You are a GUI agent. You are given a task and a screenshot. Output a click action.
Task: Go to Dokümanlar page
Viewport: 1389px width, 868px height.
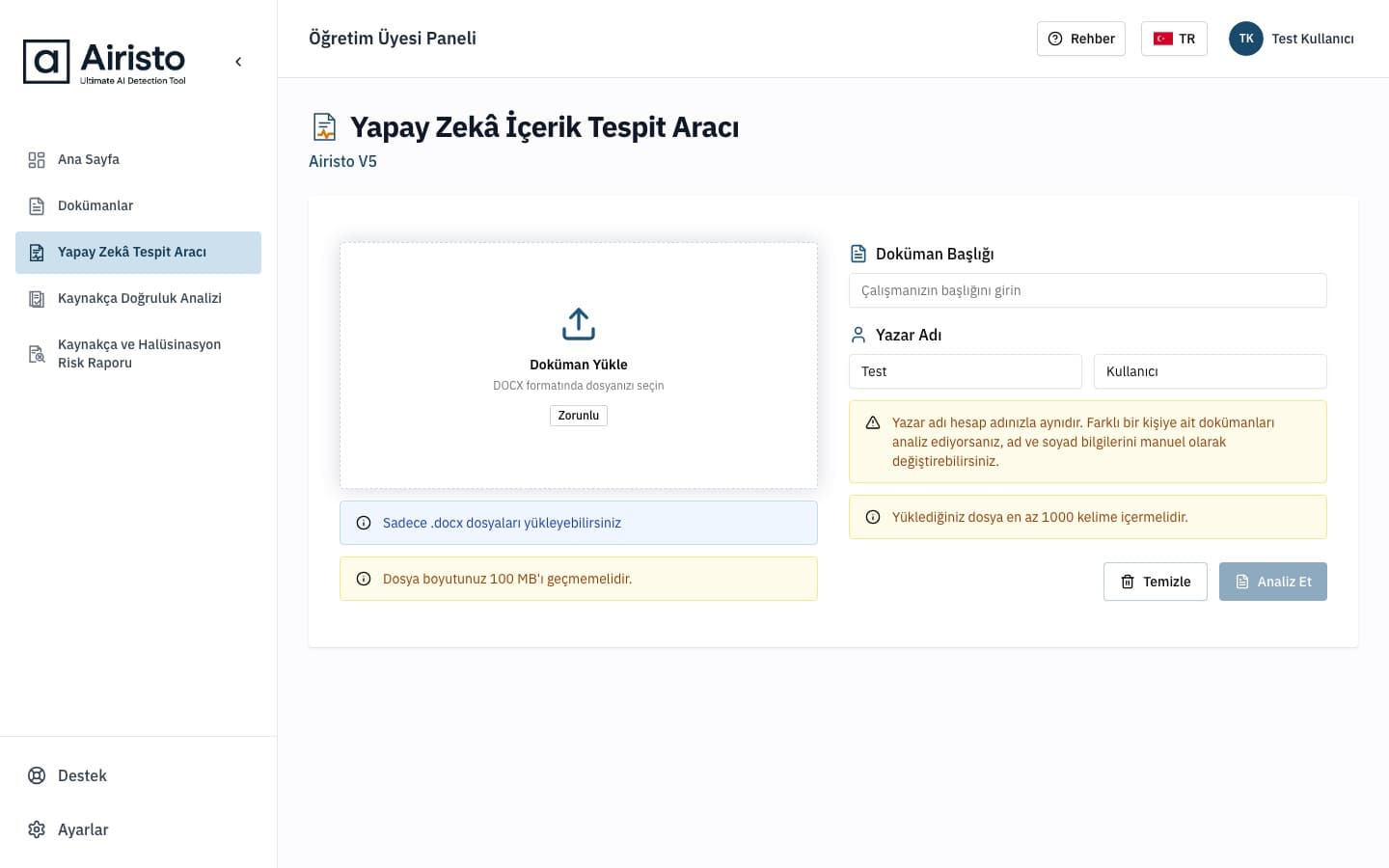(x=138, y=206)
